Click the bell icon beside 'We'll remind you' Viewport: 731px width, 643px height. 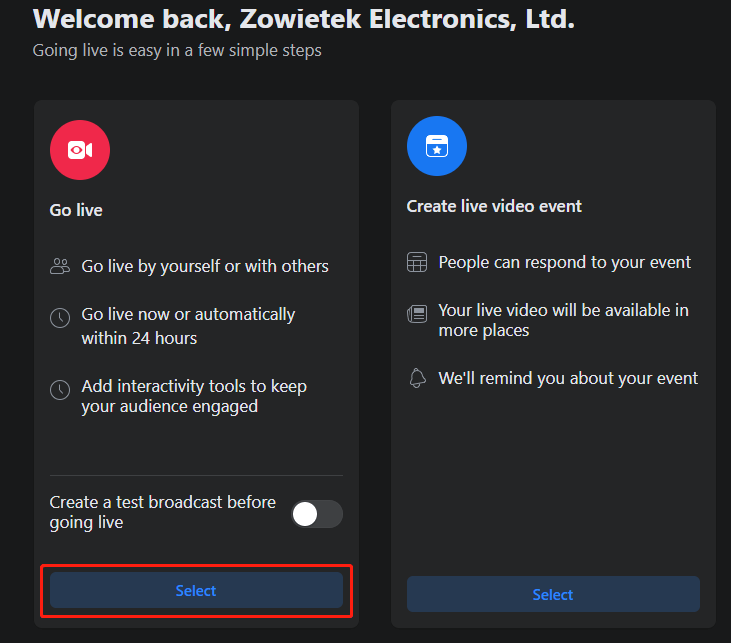417,378
